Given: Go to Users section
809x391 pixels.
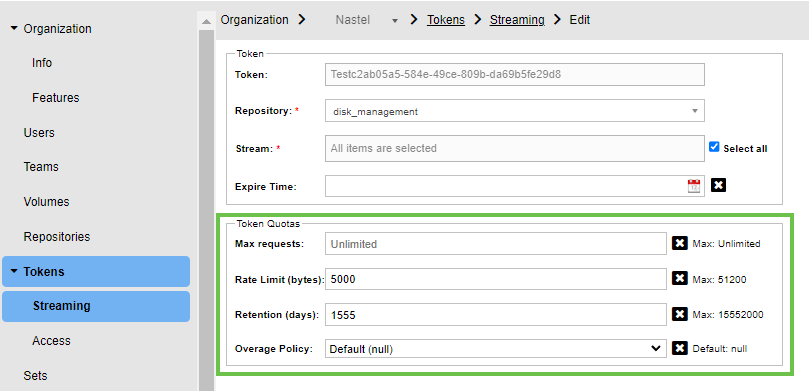Looking at the screenshot, I should [x=39, y=133].
